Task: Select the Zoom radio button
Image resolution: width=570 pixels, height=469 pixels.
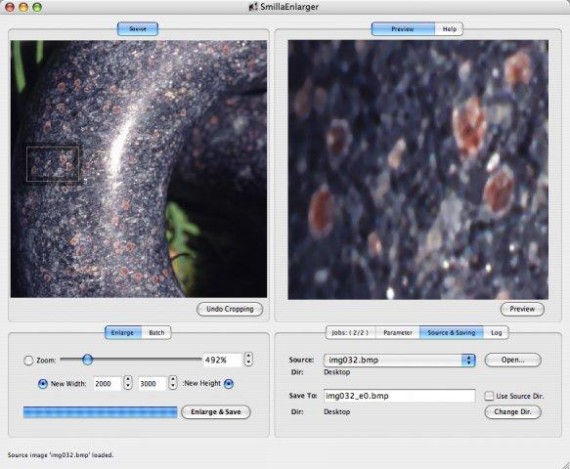Action: point(28,360)
